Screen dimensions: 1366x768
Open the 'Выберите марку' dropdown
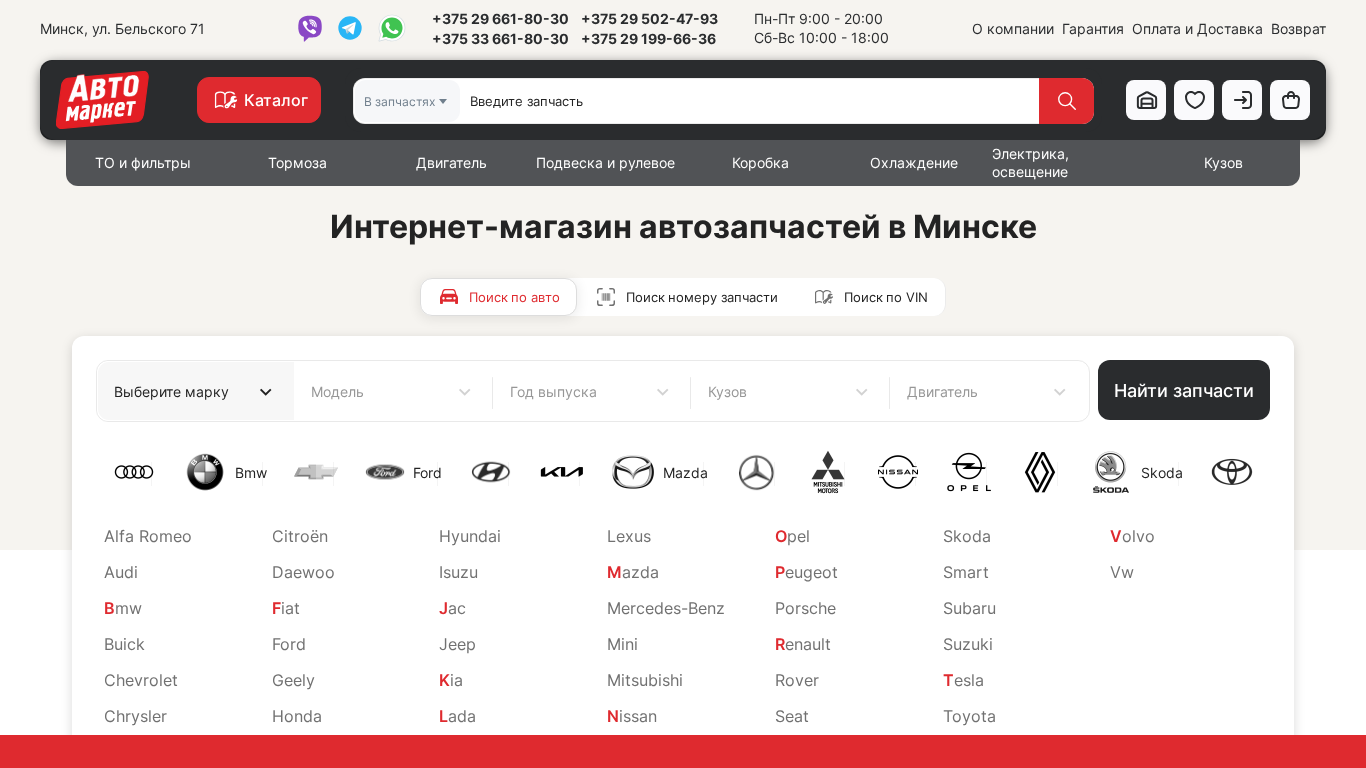[x=195, y=391]
